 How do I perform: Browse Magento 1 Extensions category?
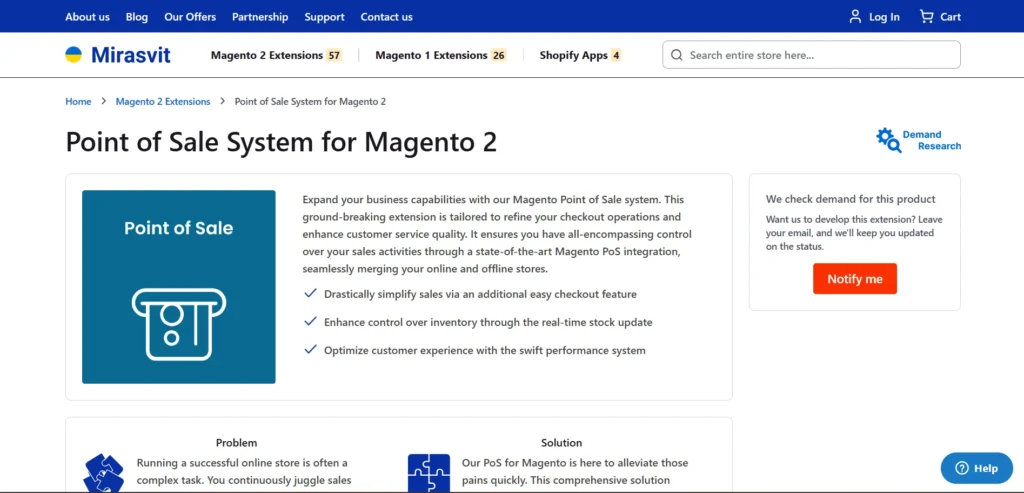click(431, 56)
